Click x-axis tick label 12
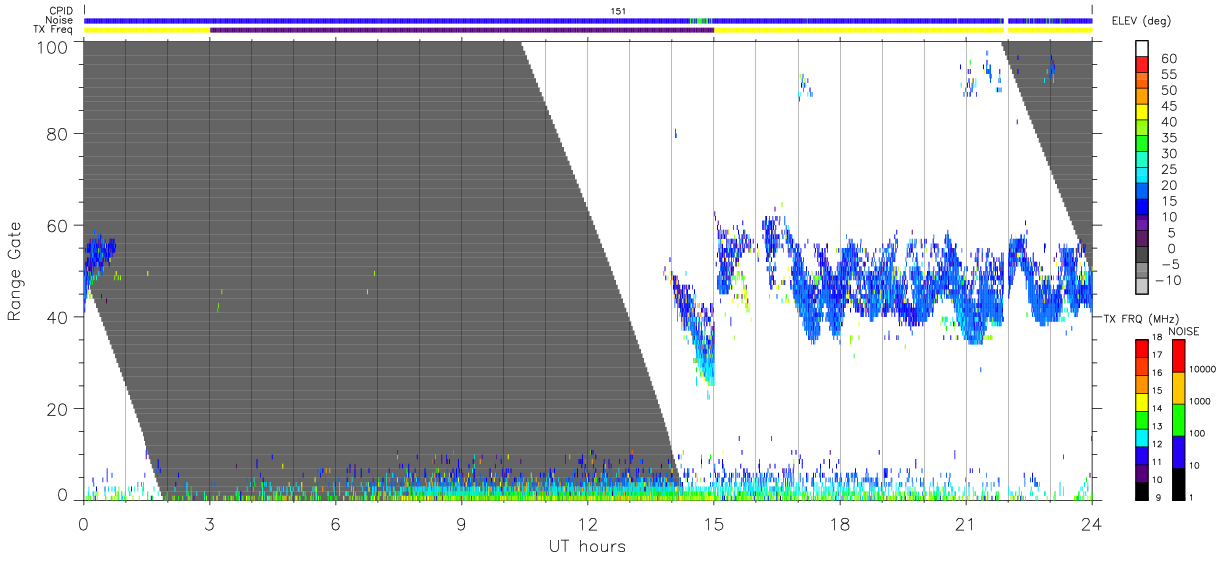The height and width of the screenshot is (567, 1228). coord(587,524)
